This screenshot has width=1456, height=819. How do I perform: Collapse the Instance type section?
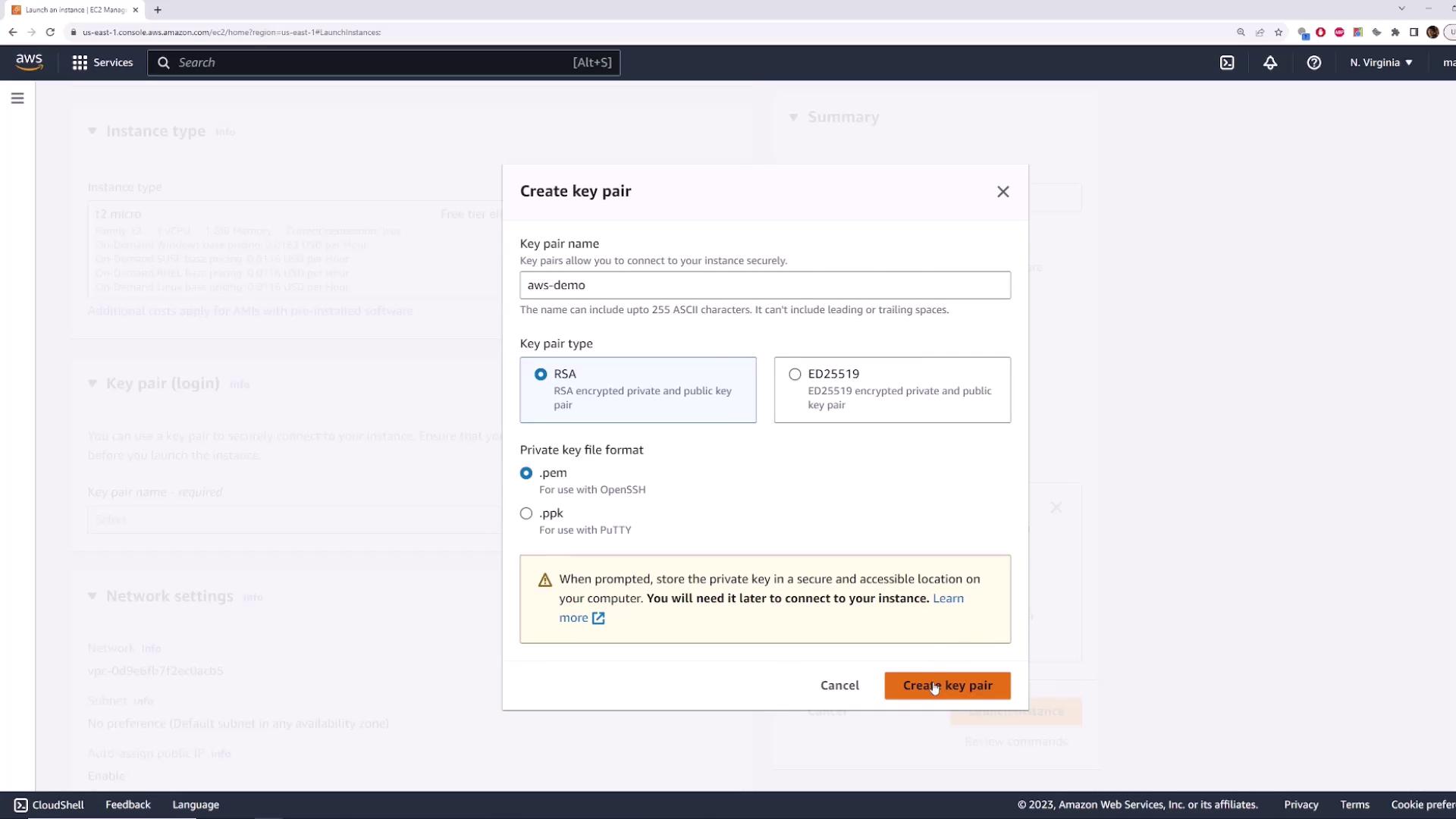click(93, 131)
